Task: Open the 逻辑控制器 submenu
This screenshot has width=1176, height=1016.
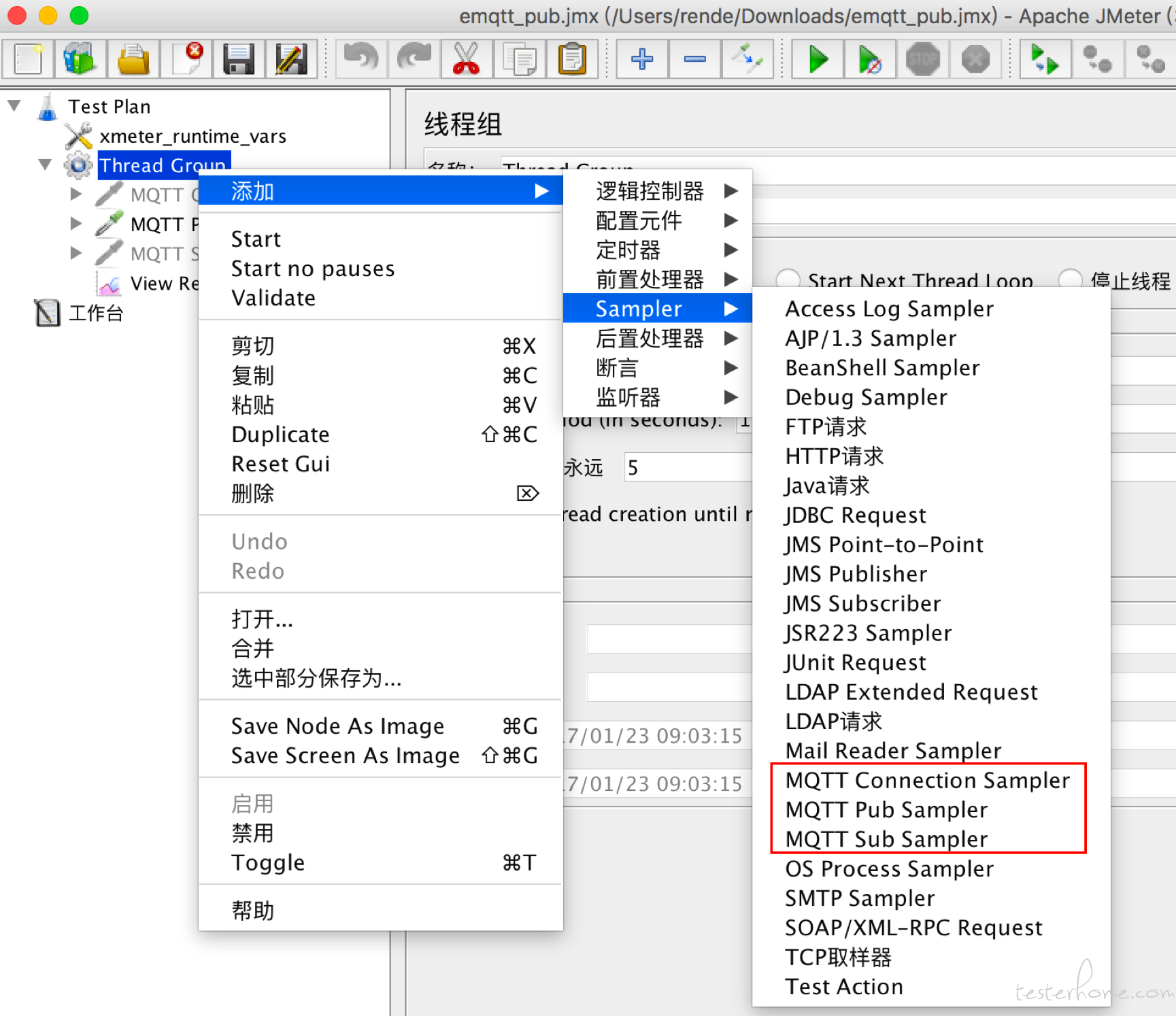Action: tap(658, 191)
